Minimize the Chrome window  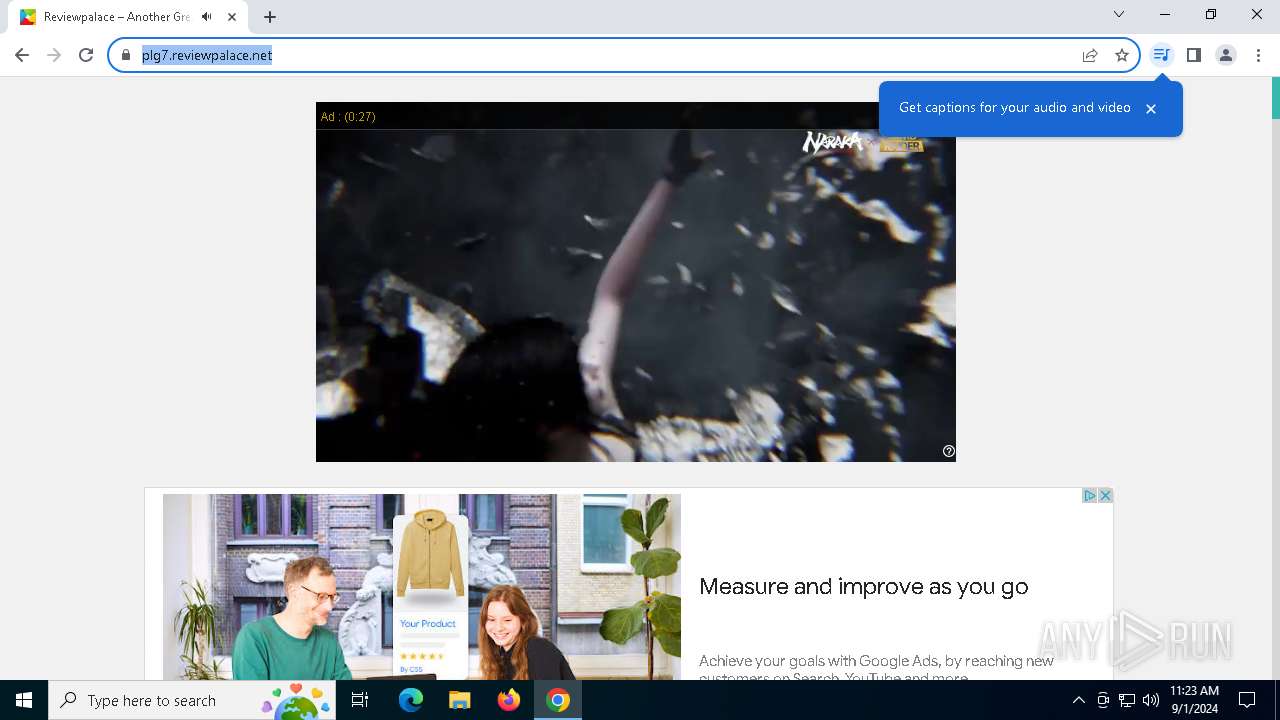[x=1165, y=14]
